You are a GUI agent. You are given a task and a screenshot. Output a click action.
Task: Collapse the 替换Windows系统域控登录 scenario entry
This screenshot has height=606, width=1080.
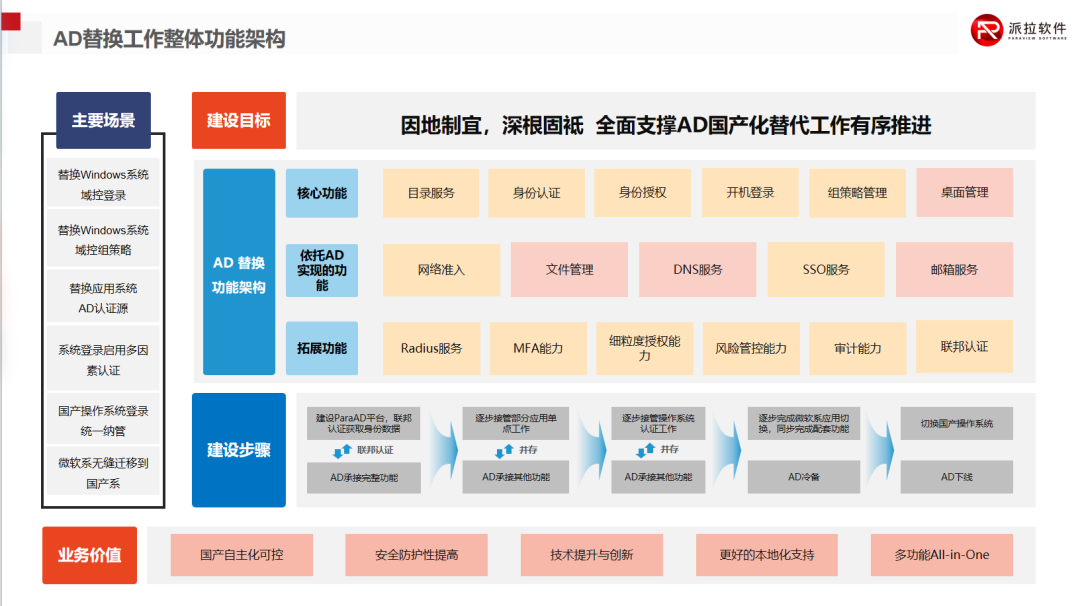tap(103, 183)
